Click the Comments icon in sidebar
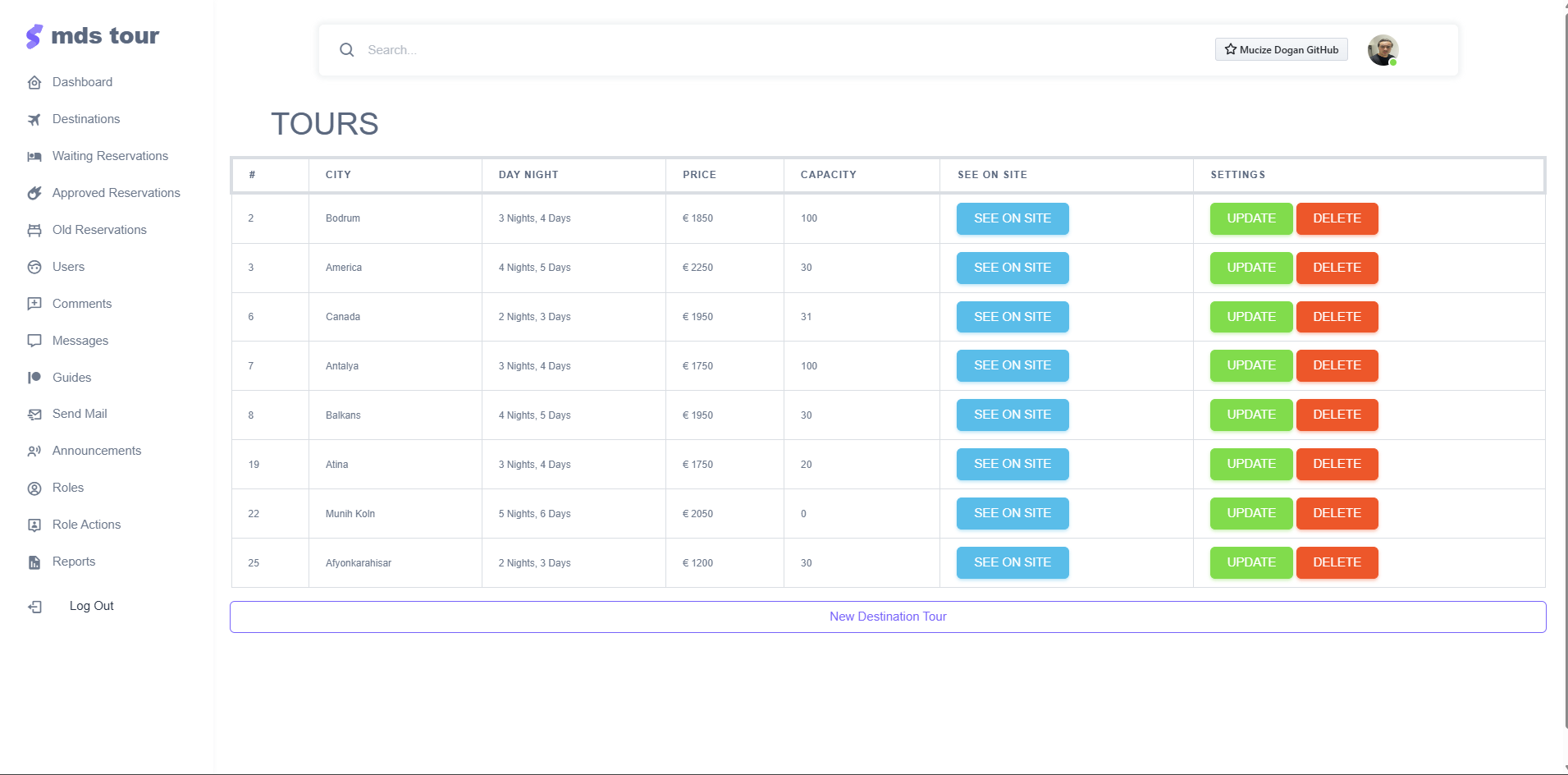 [34, 304]
